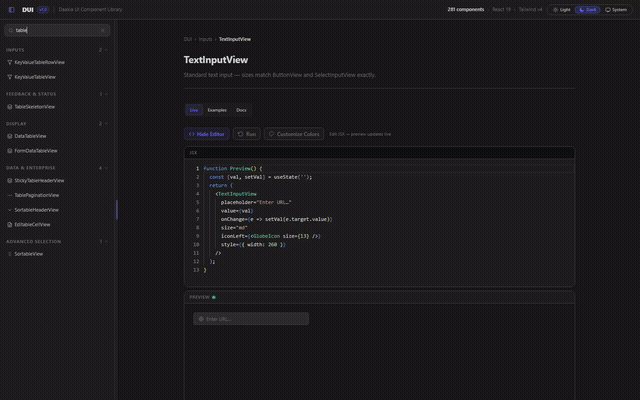Click the magnifier icon in the search box

click(11, 30)
